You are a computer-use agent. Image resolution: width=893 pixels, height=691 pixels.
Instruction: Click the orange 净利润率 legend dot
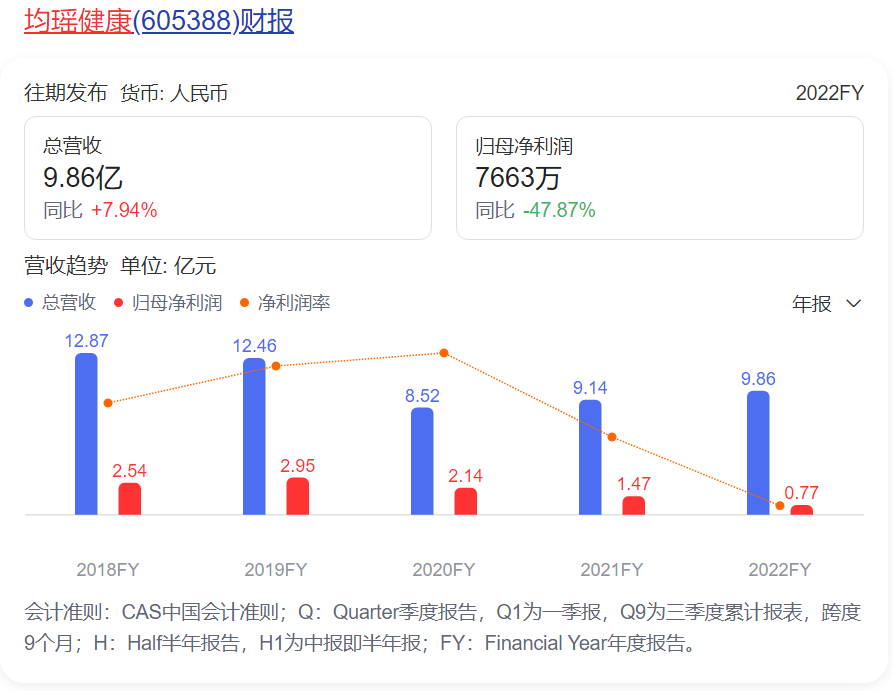point(244,302)
